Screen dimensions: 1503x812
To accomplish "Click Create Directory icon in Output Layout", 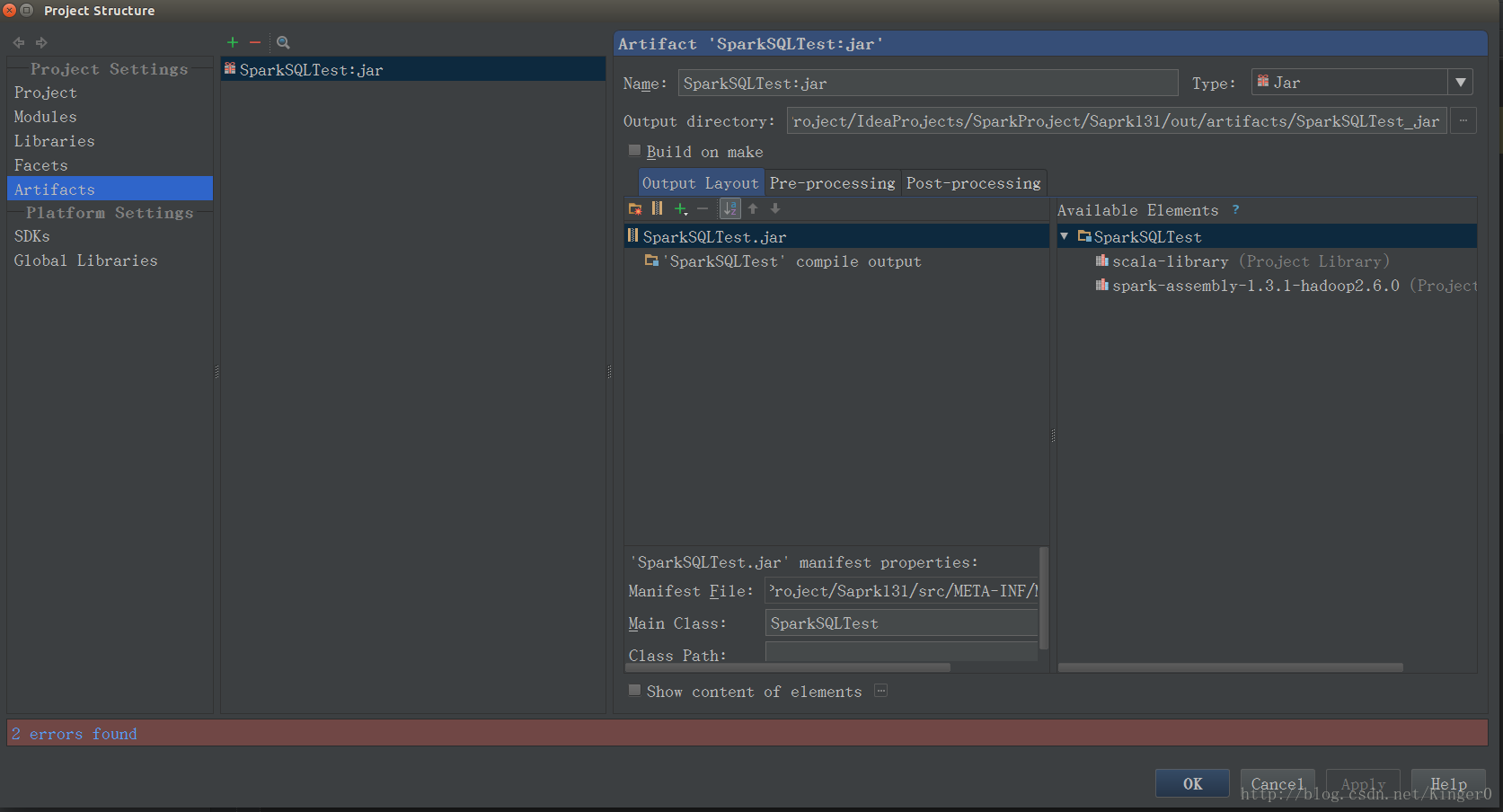I will coord(635,208).
